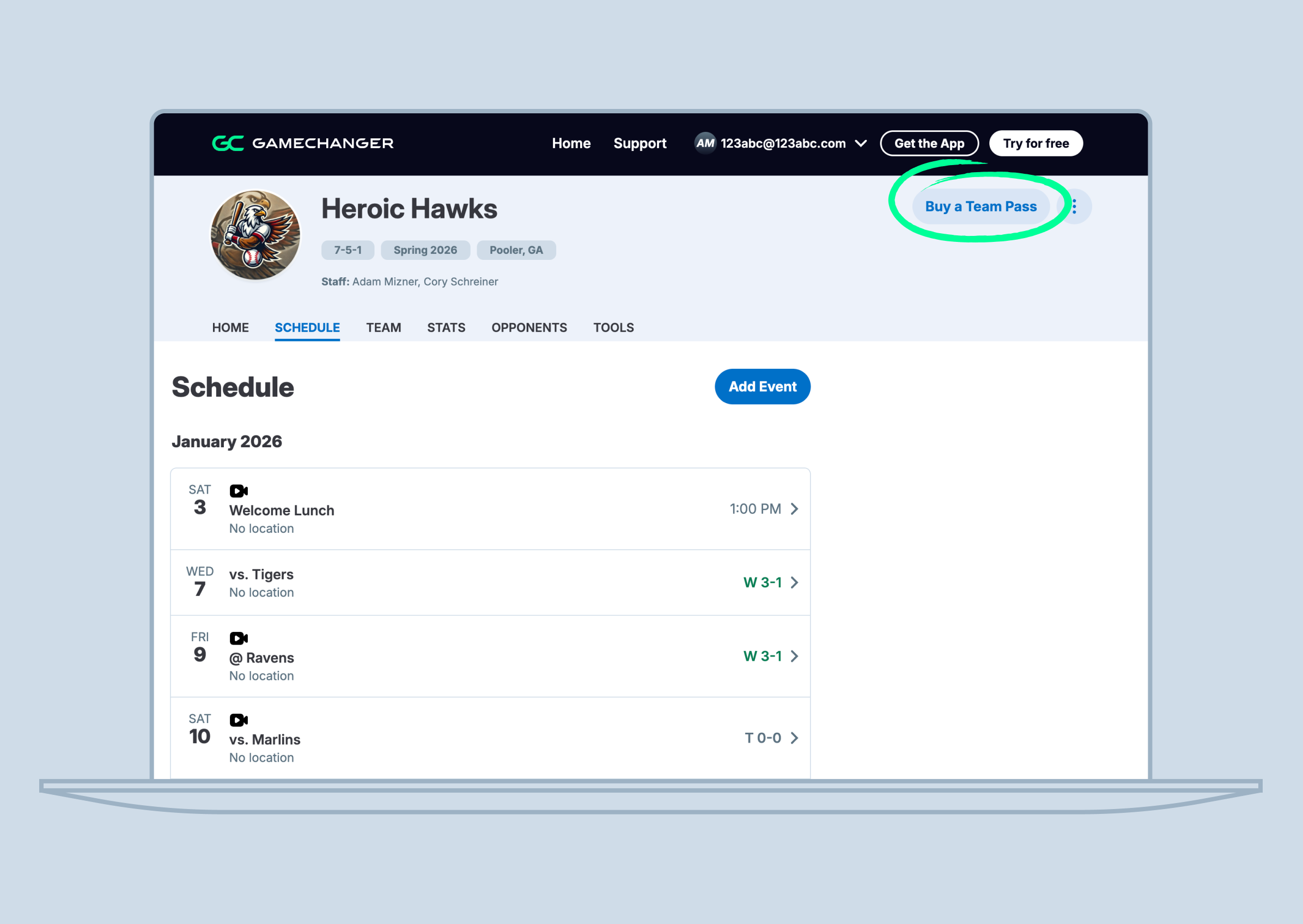
Task: Open the three-dot team options menu
Action: pos(1074,206)
